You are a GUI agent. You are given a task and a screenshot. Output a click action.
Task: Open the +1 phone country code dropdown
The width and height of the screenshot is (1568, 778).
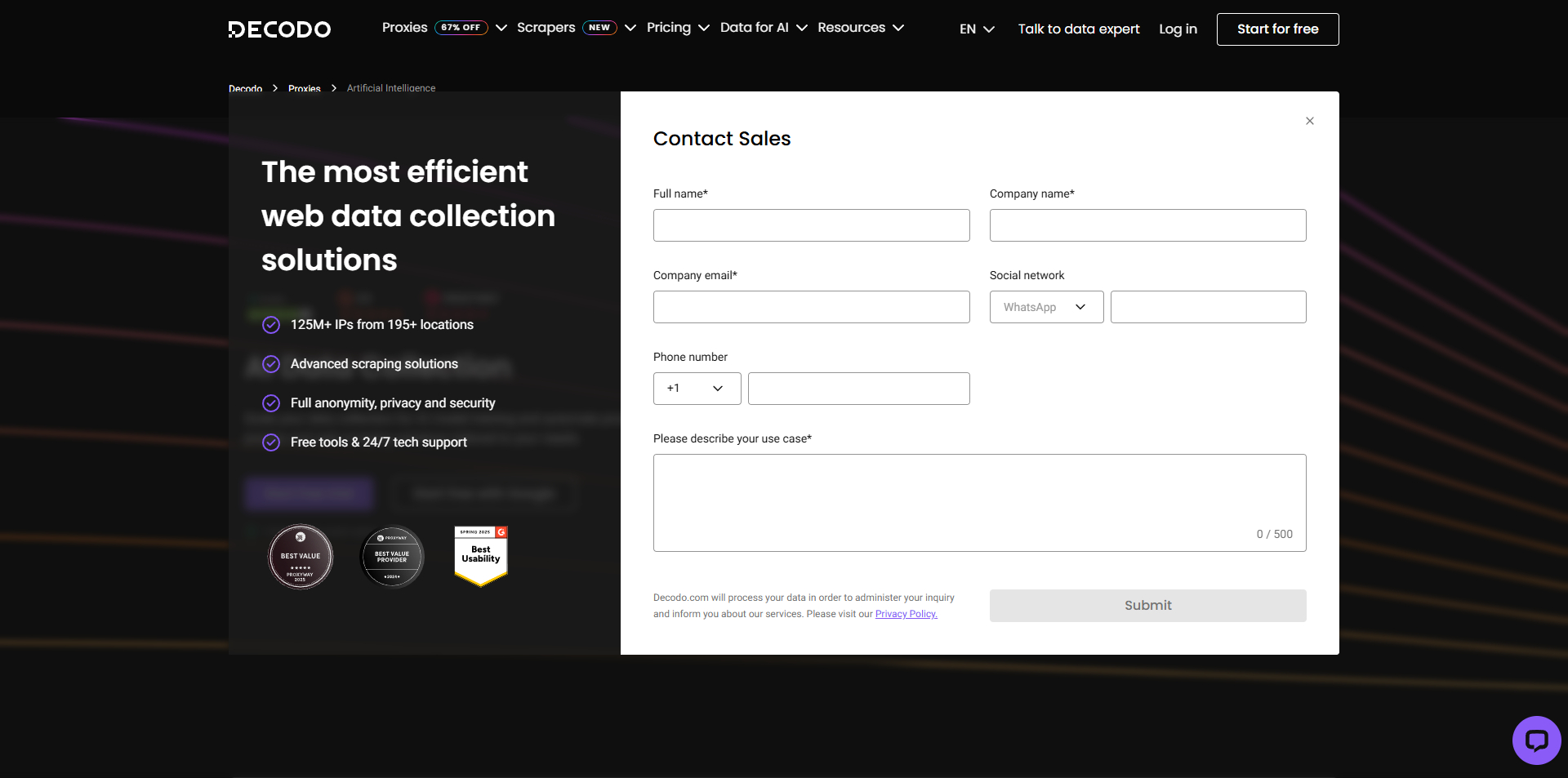697,389
